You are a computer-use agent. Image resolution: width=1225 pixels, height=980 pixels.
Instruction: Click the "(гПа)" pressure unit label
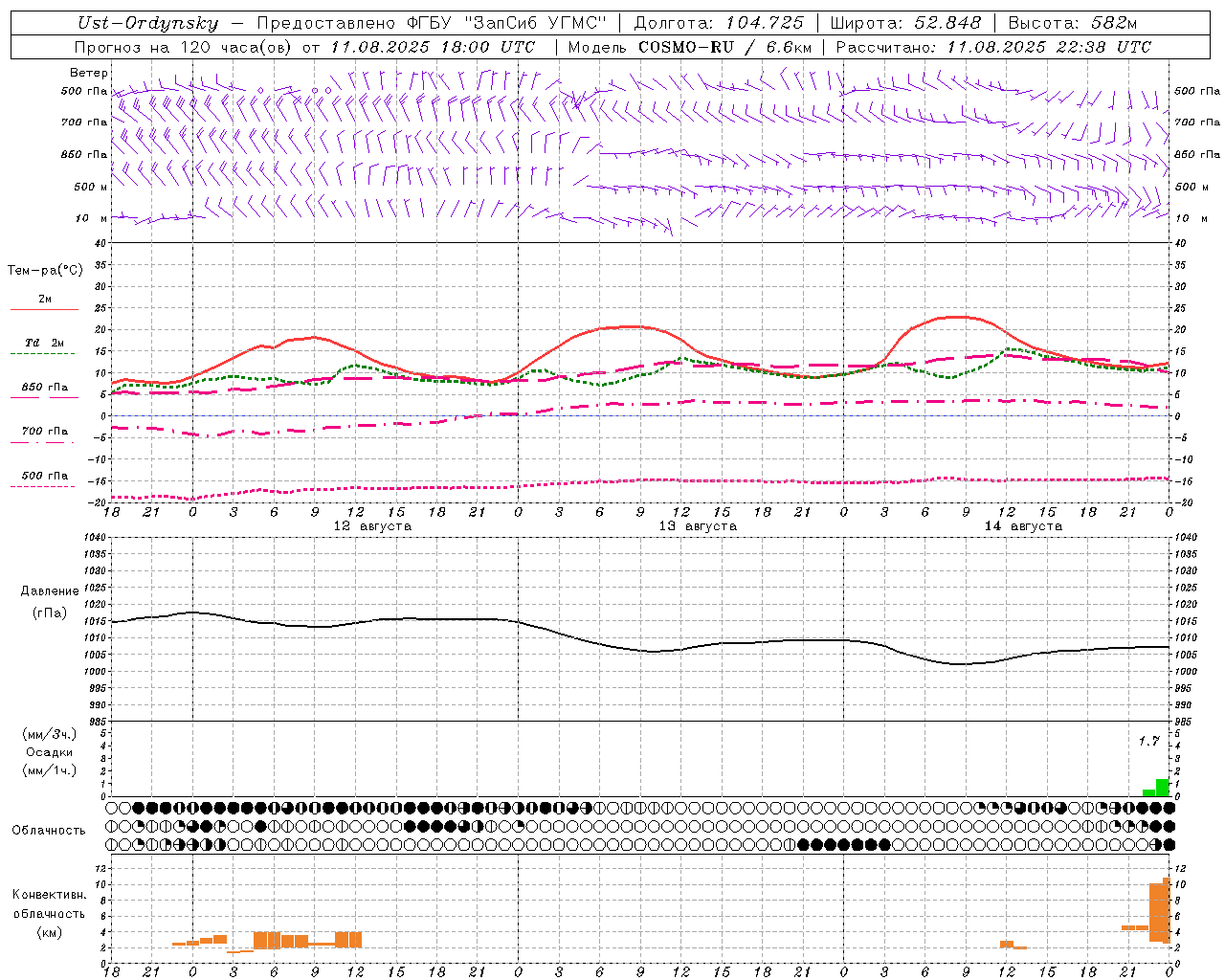50,612
